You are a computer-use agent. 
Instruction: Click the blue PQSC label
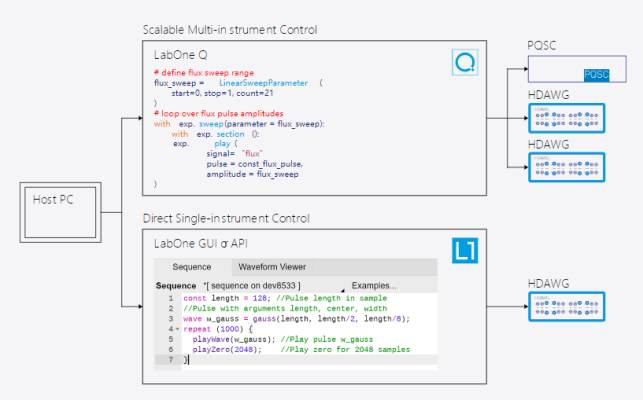point(596,75)
